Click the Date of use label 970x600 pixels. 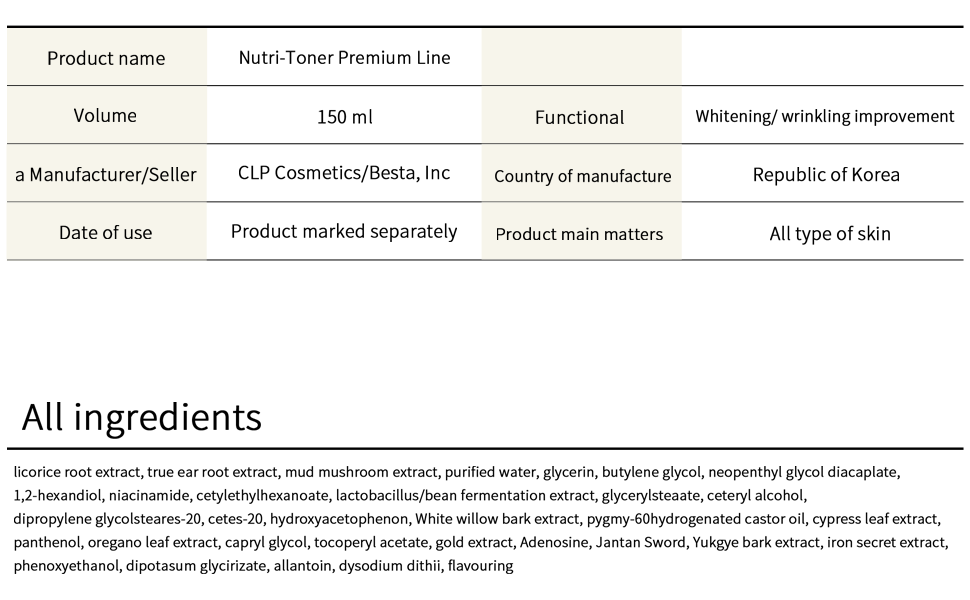pos(105,233)
